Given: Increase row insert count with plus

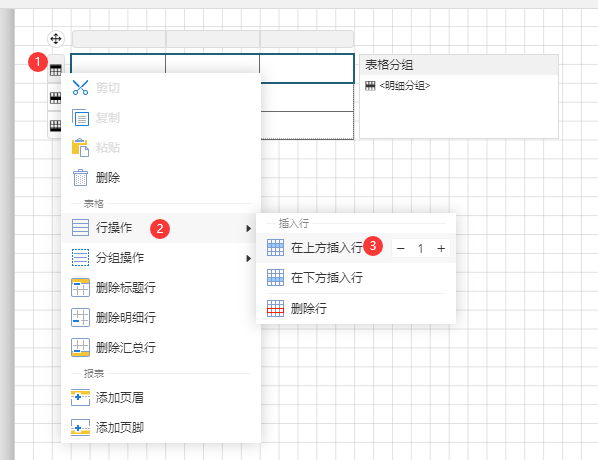Looking at the screenshot, I should (441, 249).
